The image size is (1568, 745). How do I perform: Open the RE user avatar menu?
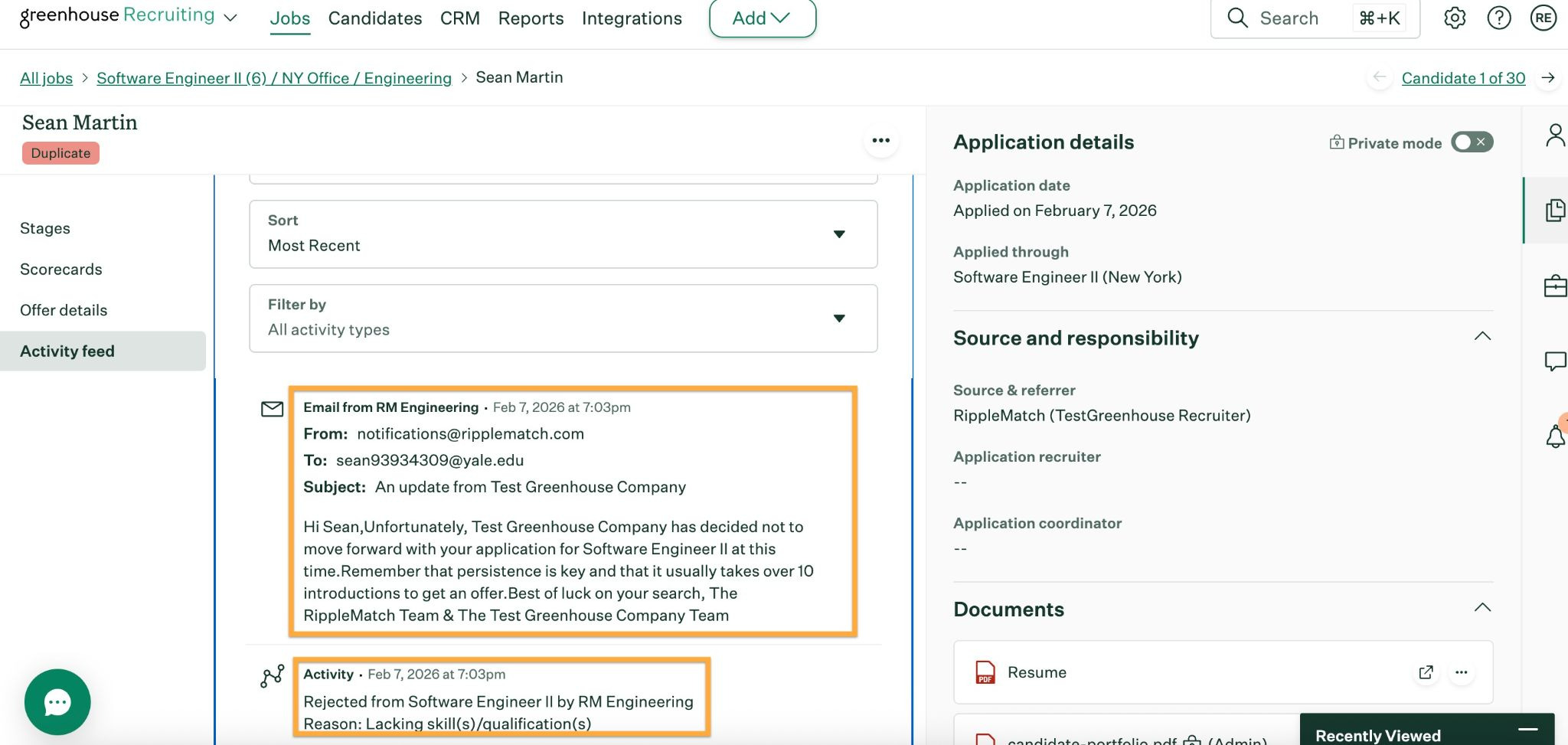(x=1543, y=18)
